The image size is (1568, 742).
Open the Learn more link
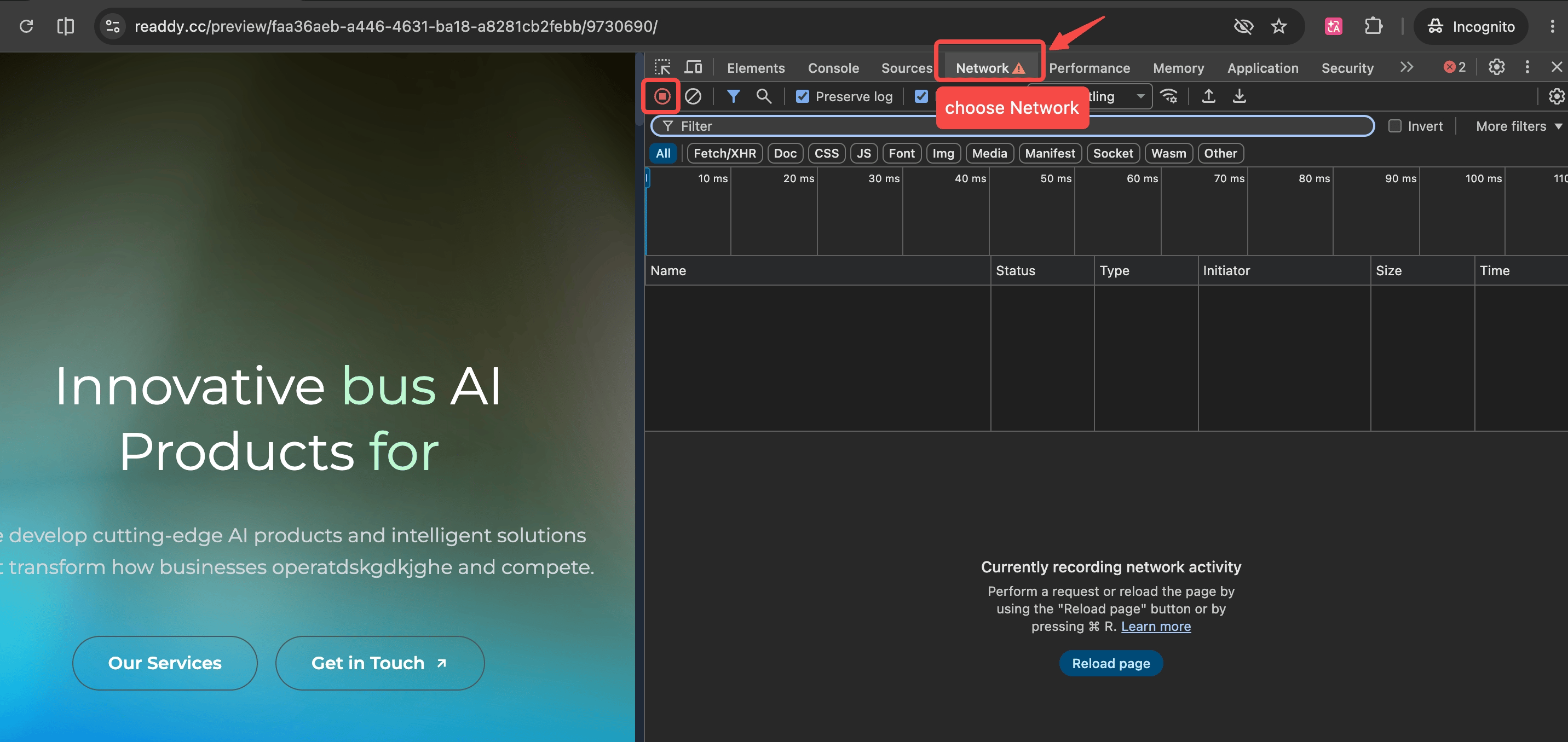tap(1156, 627)
